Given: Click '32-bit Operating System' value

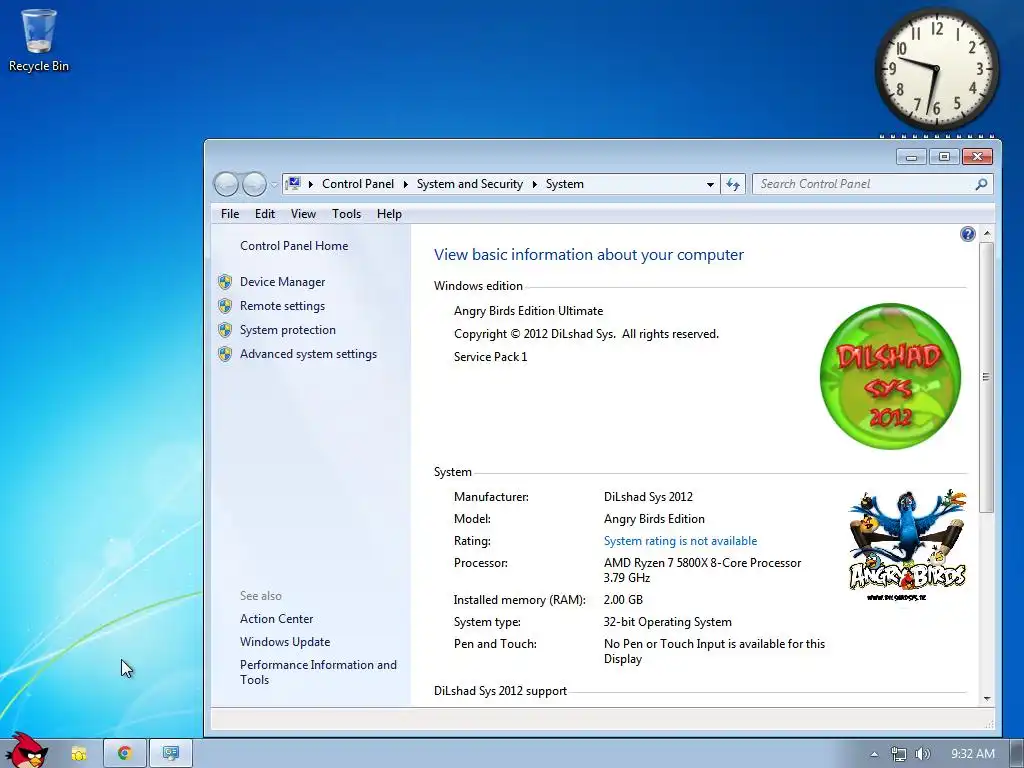Looking at the screenshot, I should pyautogui.click(x=667, y=622).
